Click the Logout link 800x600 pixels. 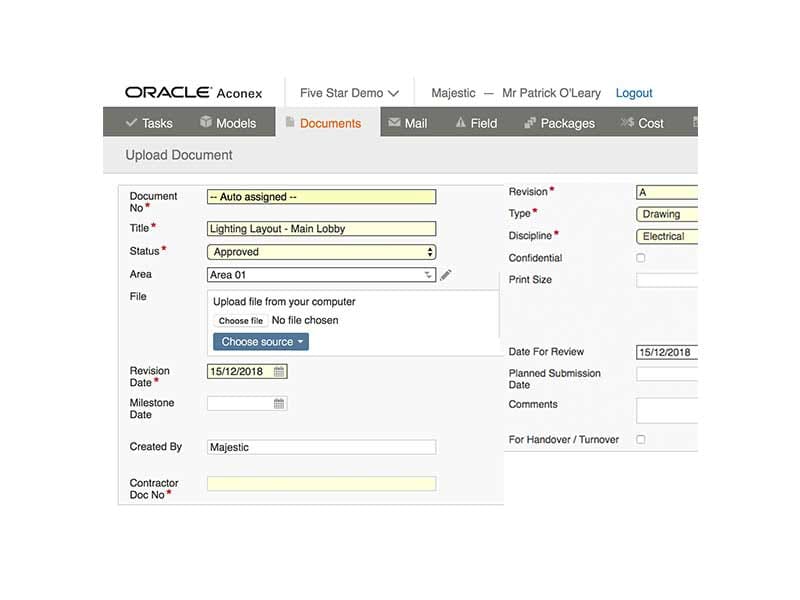(x=634, y=92)
